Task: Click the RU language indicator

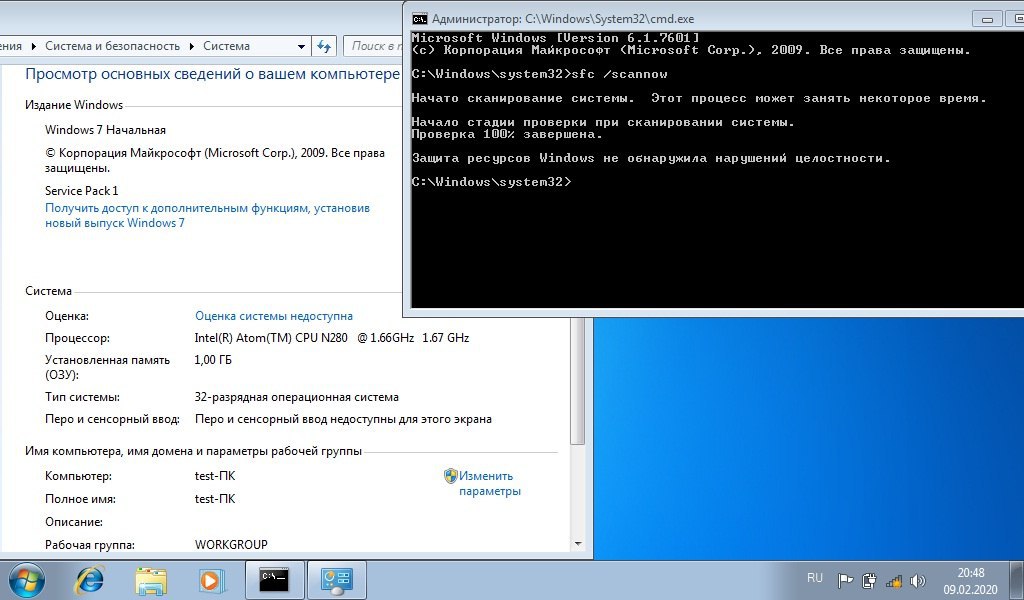Action: pyautogui.click(x=814, y=578)
